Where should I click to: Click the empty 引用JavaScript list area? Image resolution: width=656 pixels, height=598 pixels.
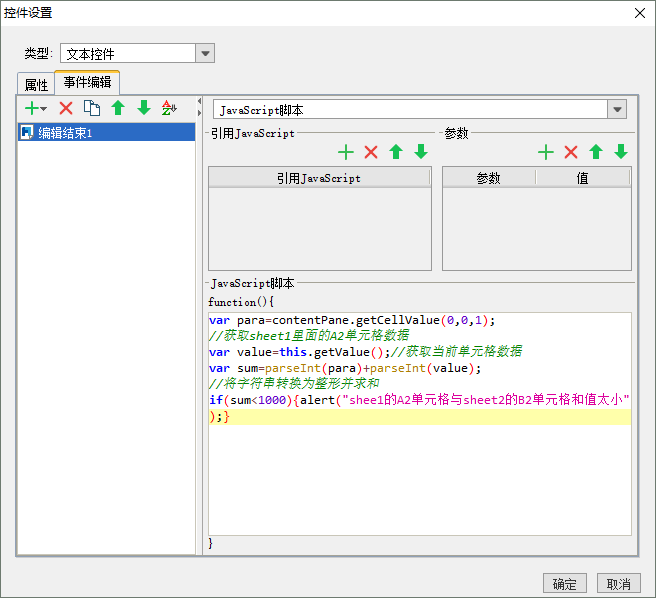tap(320, 228)
